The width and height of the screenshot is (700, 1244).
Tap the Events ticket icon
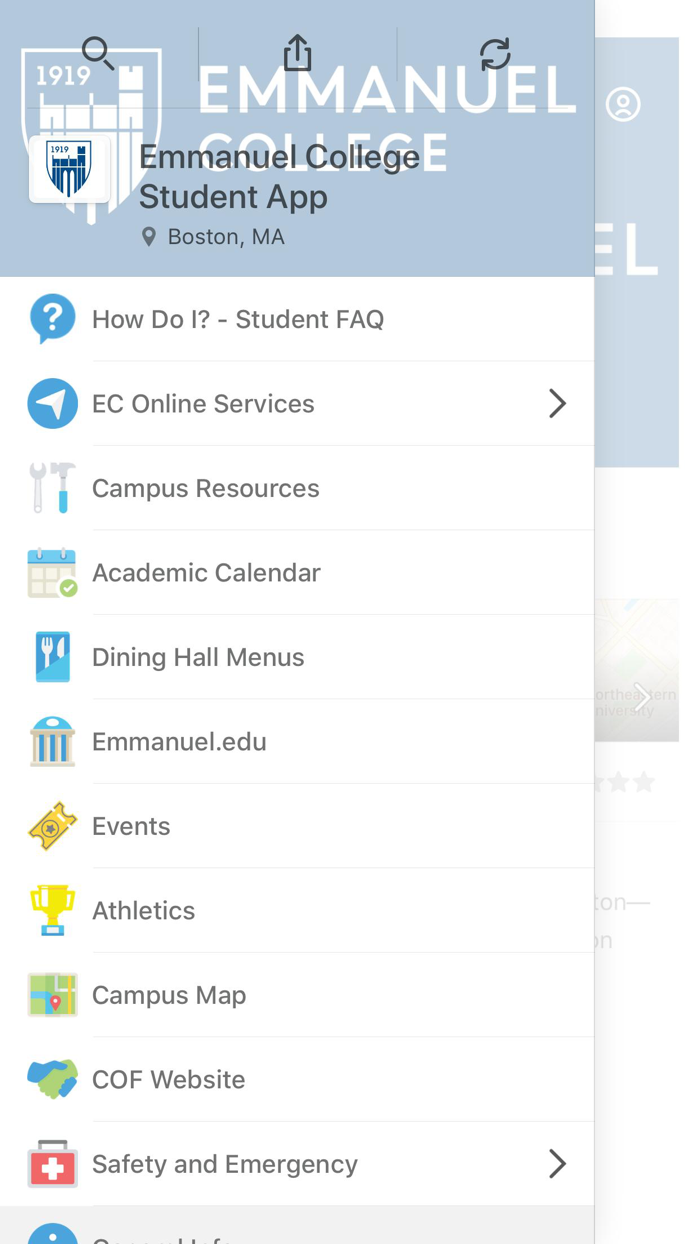pos(52,826)
